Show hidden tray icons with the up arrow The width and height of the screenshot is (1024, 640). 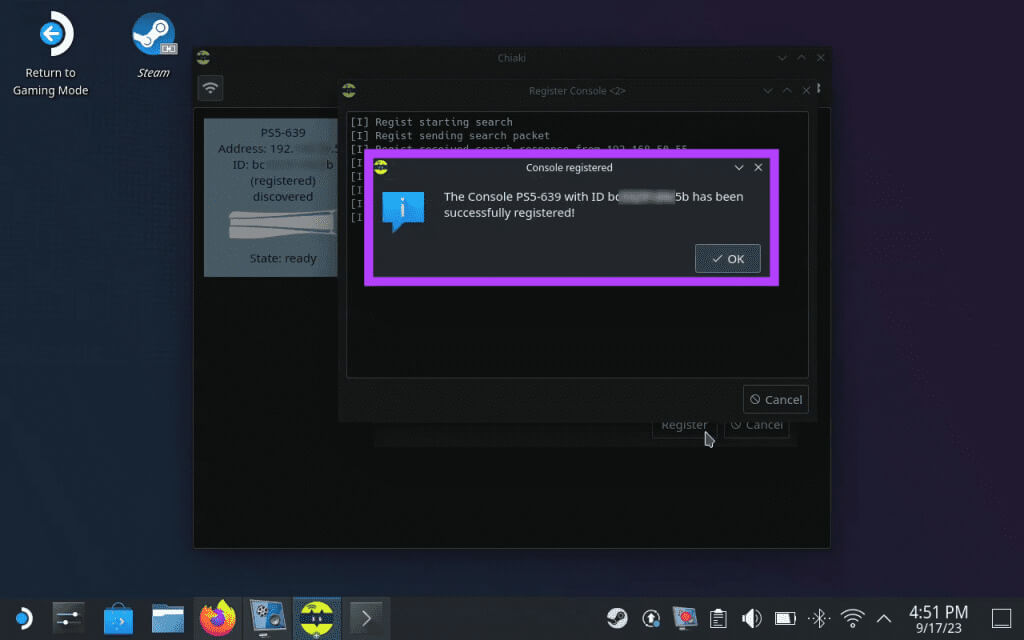[884, 618]
